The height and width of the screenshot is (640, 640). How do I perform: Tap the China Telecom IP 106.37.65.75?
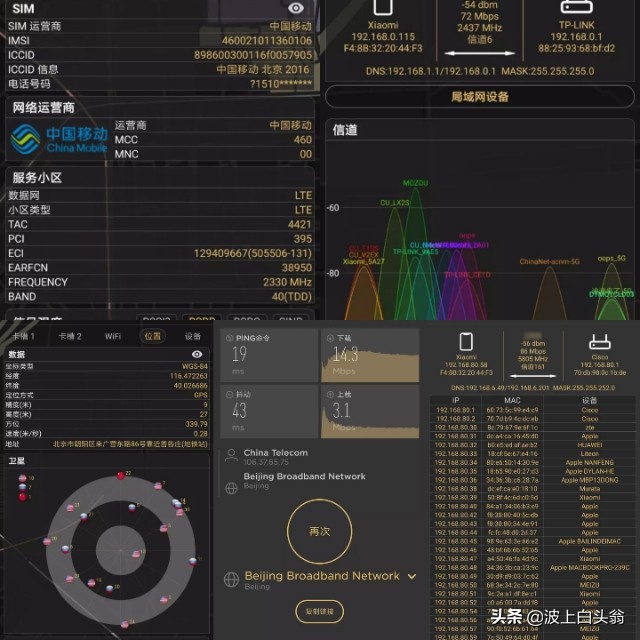click(266, 462)
